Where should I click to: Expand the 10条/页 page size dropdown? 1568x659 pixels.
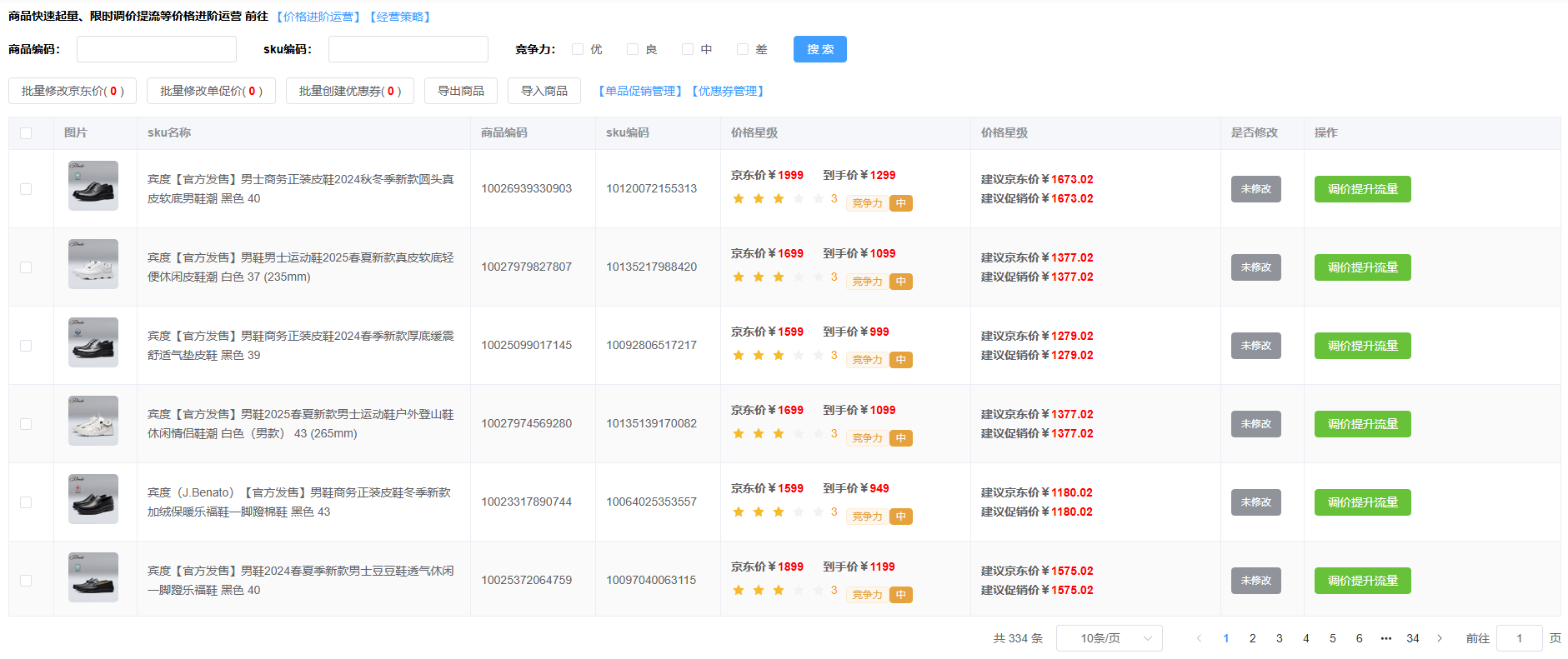1109,638
